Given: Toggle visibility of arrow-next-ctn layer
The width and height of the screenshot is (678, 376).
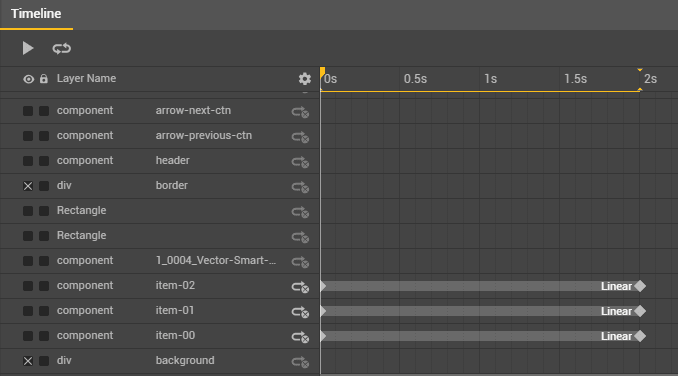Looking at the screenshot, I should click(x=28, y=111).
